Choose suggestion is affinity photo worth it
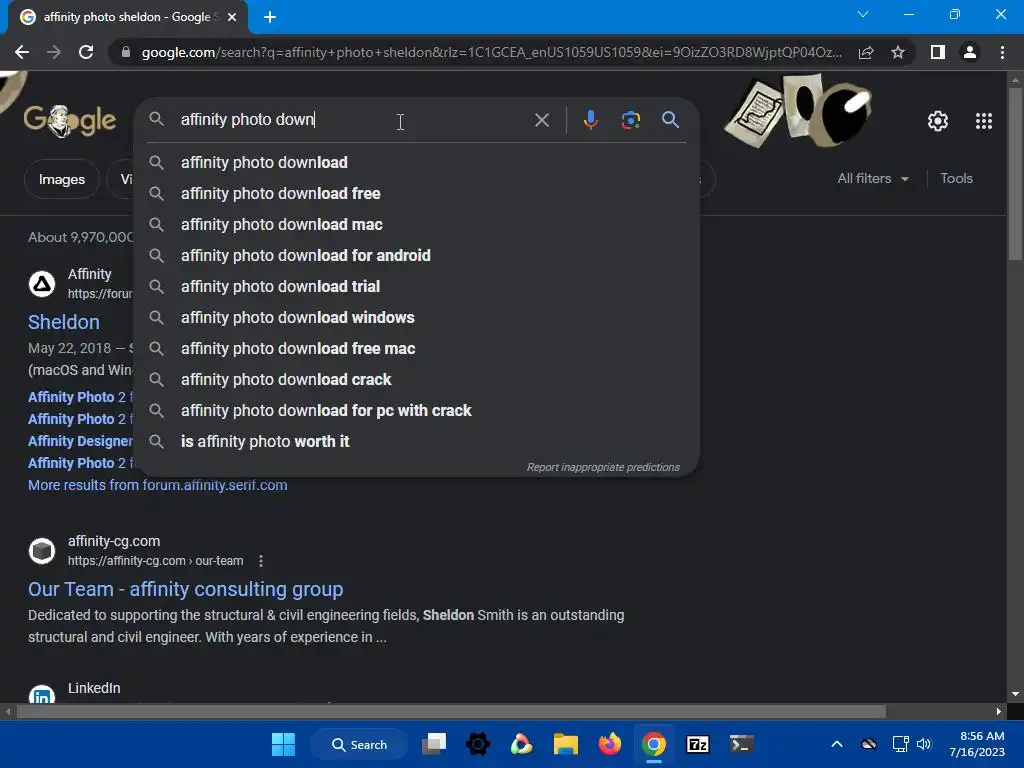1024x768 pixels. 417,441
